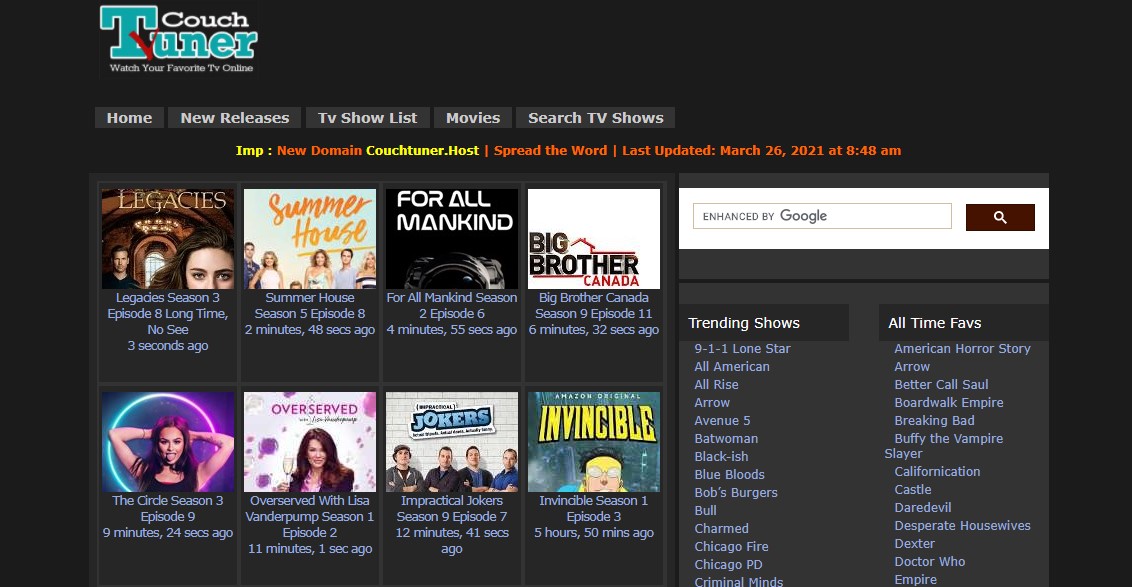
Task: Select Castle in All Time Favs
Action: tap(913, 490)
